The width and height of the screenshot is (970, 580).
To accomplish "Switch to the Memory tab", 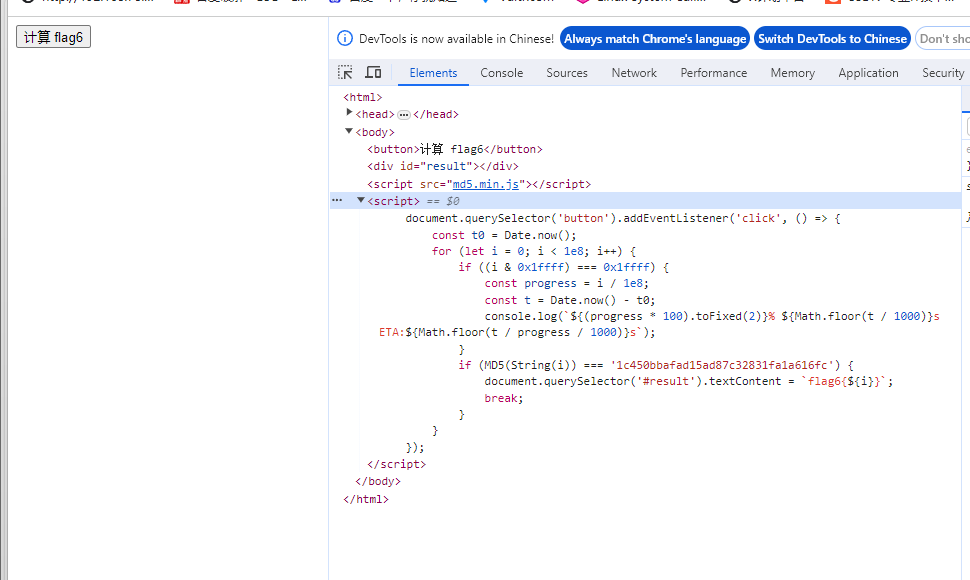I will click(x=792, y=73).
